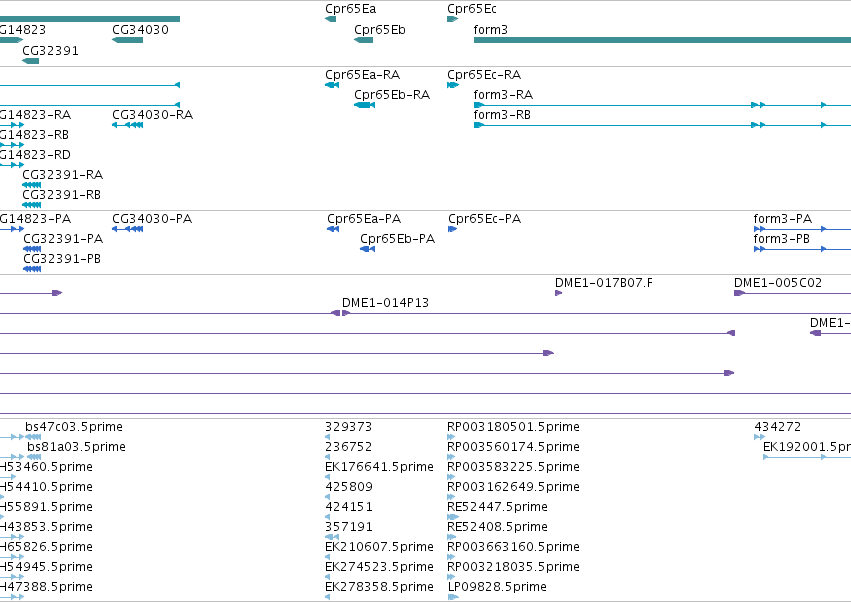Screen dimensions: 851x602
Task: Click the long teal form3 gene bar
Action: point(662,40)
